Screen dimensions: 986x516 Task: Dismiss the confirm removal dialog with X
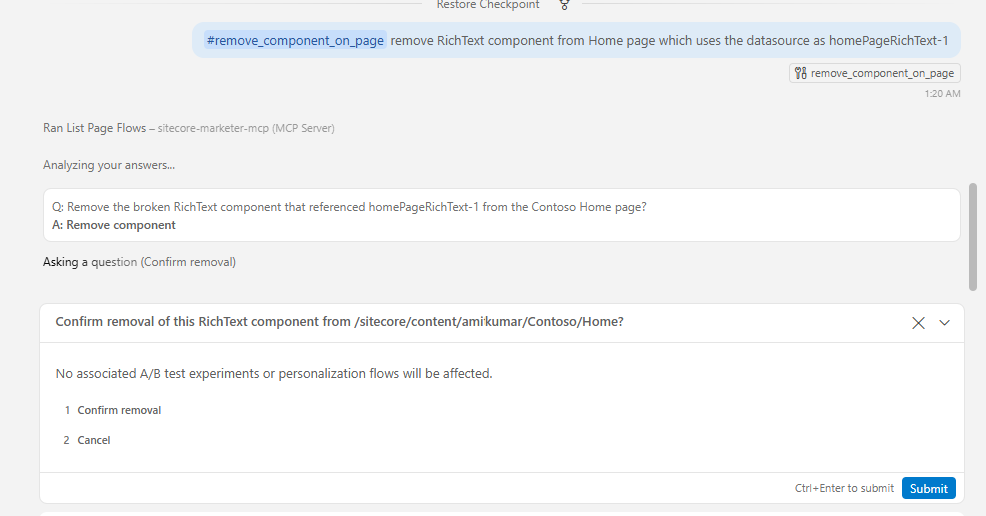pos(918,323)
